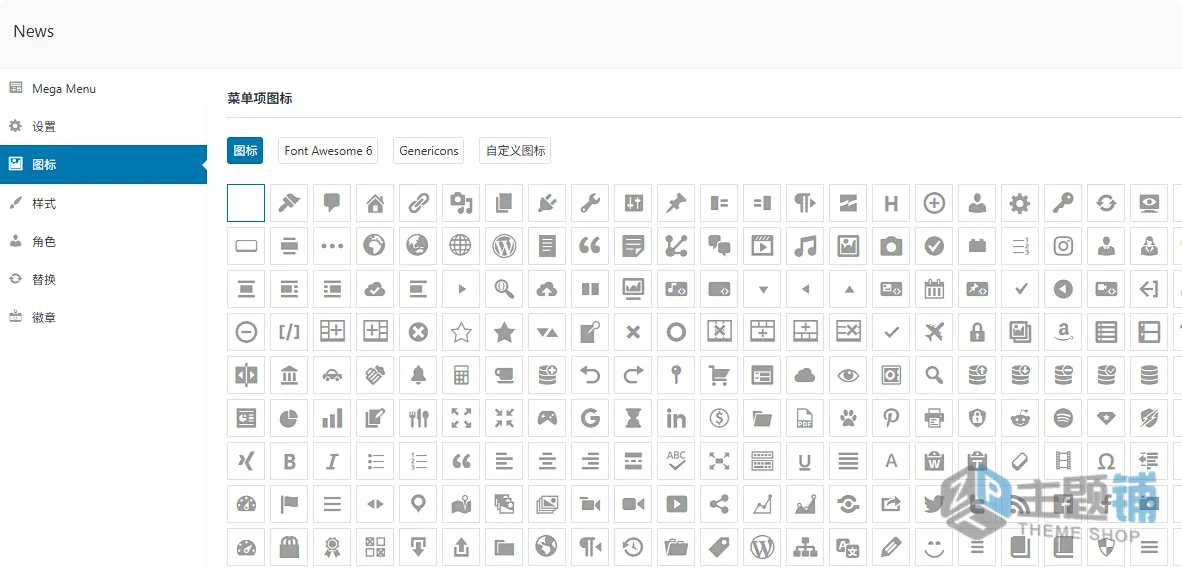Select the plug (plugin) icon
The image size is (1182, 569).
click(x=547, y=203)
